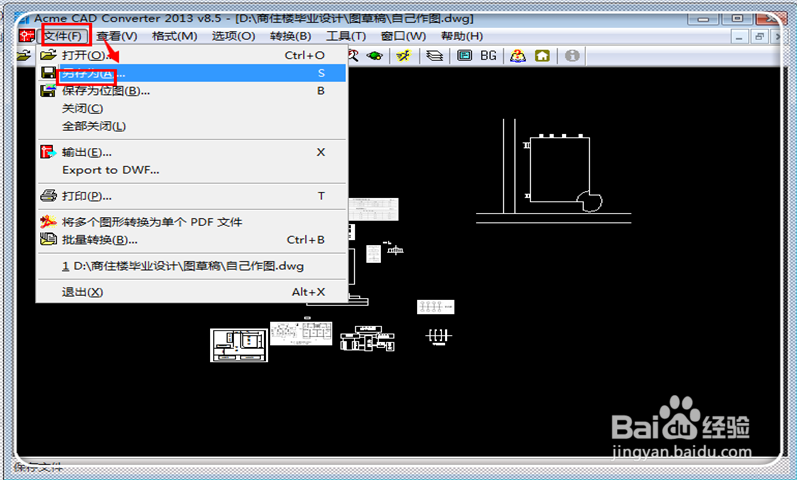Select Export to DWF menu entry
Image resolution: width=797 pixels, height=480 pixels.
(192, 170)
